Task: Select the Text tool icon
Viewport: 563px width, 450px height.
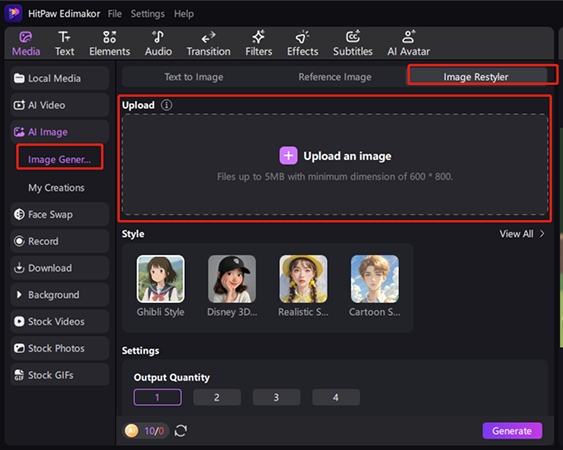Action: point(64,37)
